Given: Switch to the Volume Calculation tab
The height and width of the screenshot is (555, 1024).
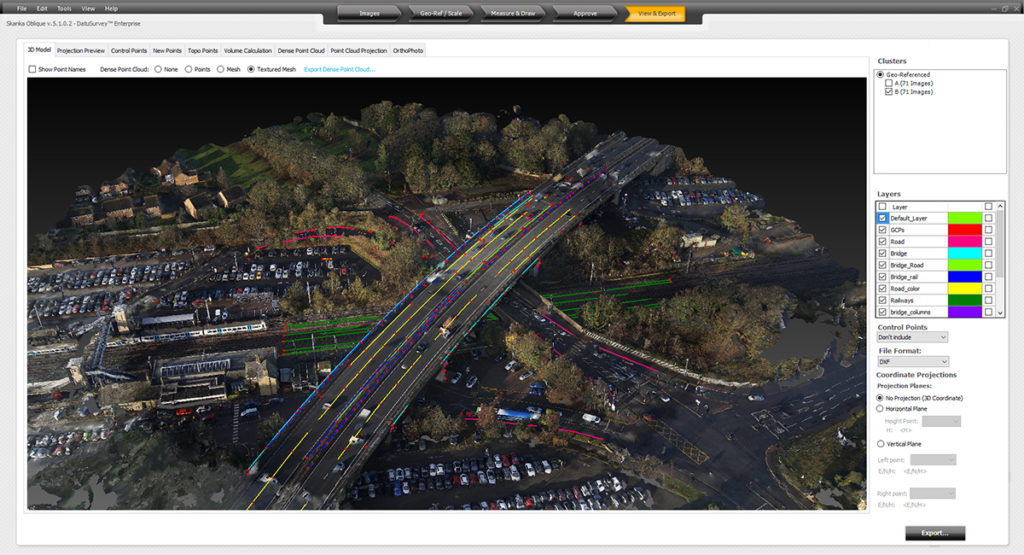Looking at the screenshot, I should click(248, 50).
